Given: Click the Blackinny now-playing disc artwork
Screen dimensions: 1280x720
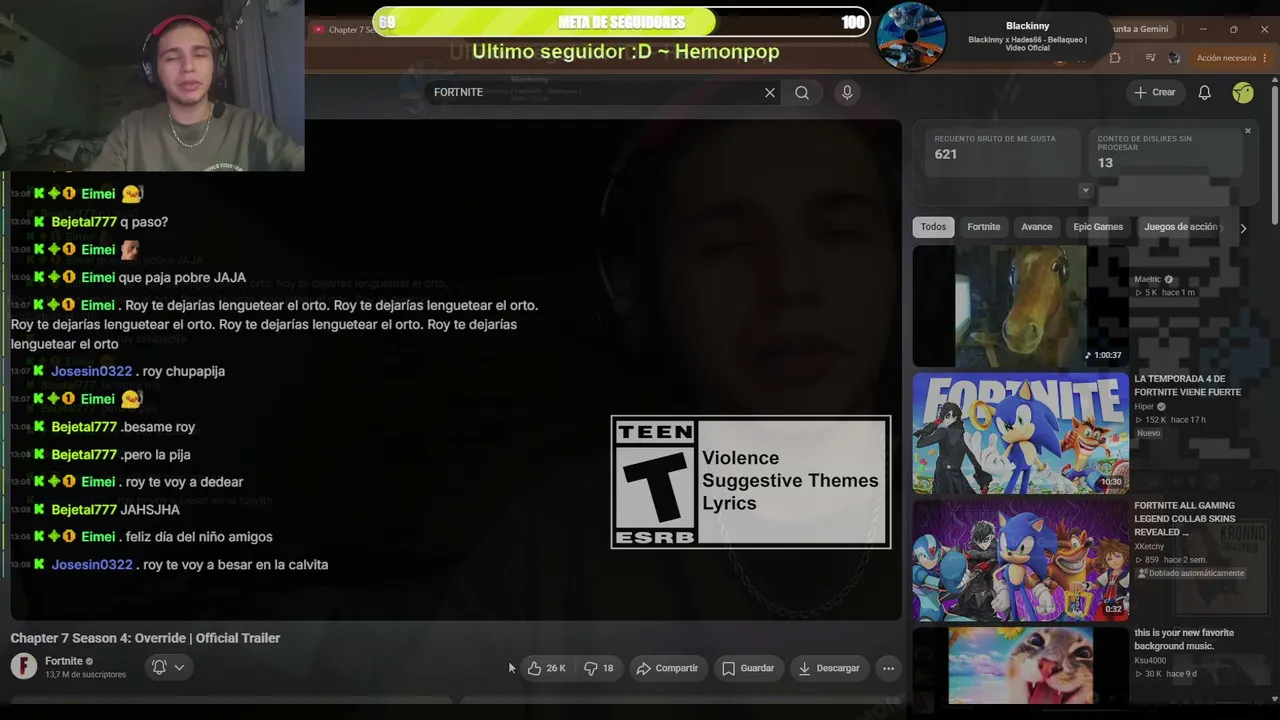Looking at the screenshot, I should click(911, 37).
